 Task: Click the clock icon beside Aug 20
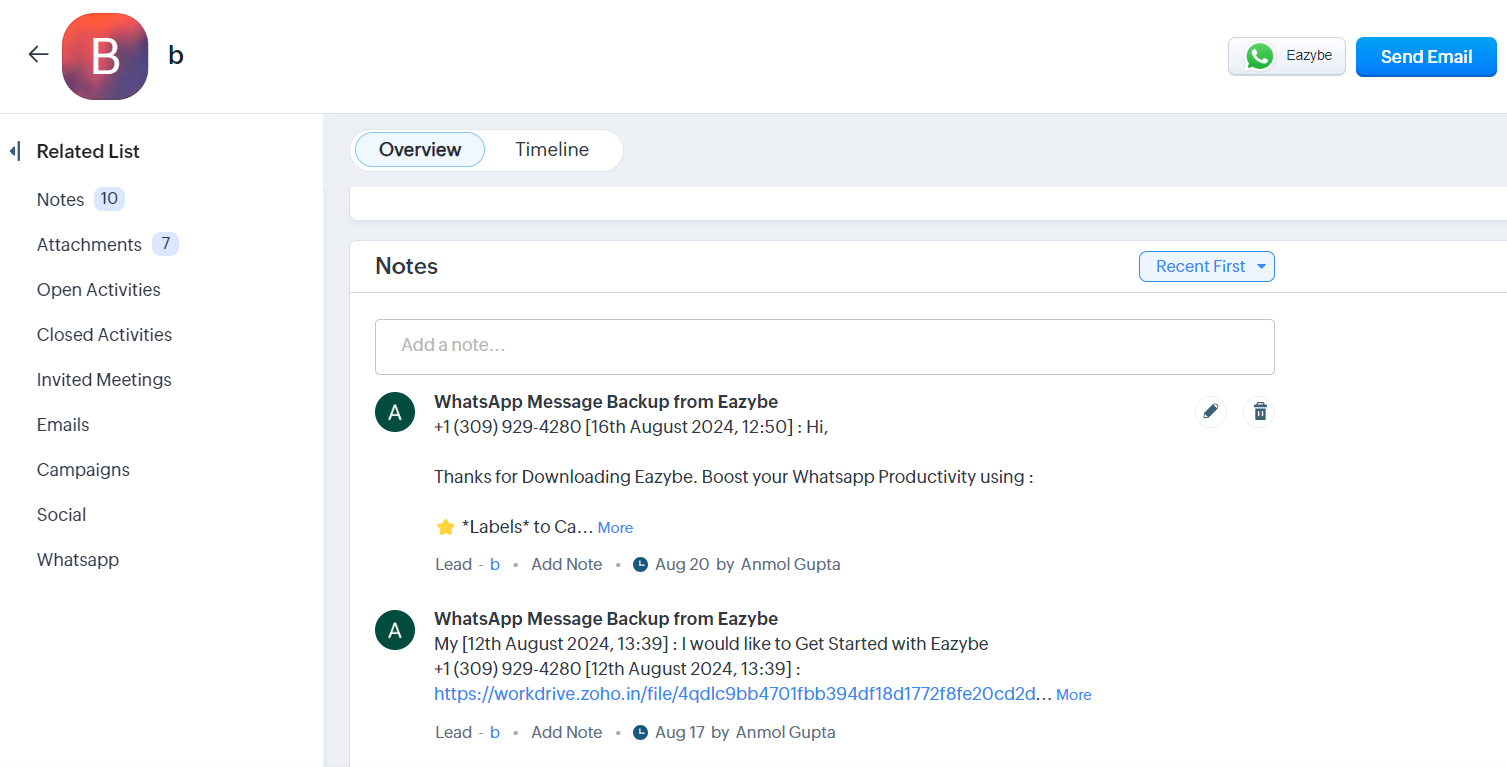tap(640, 563)
